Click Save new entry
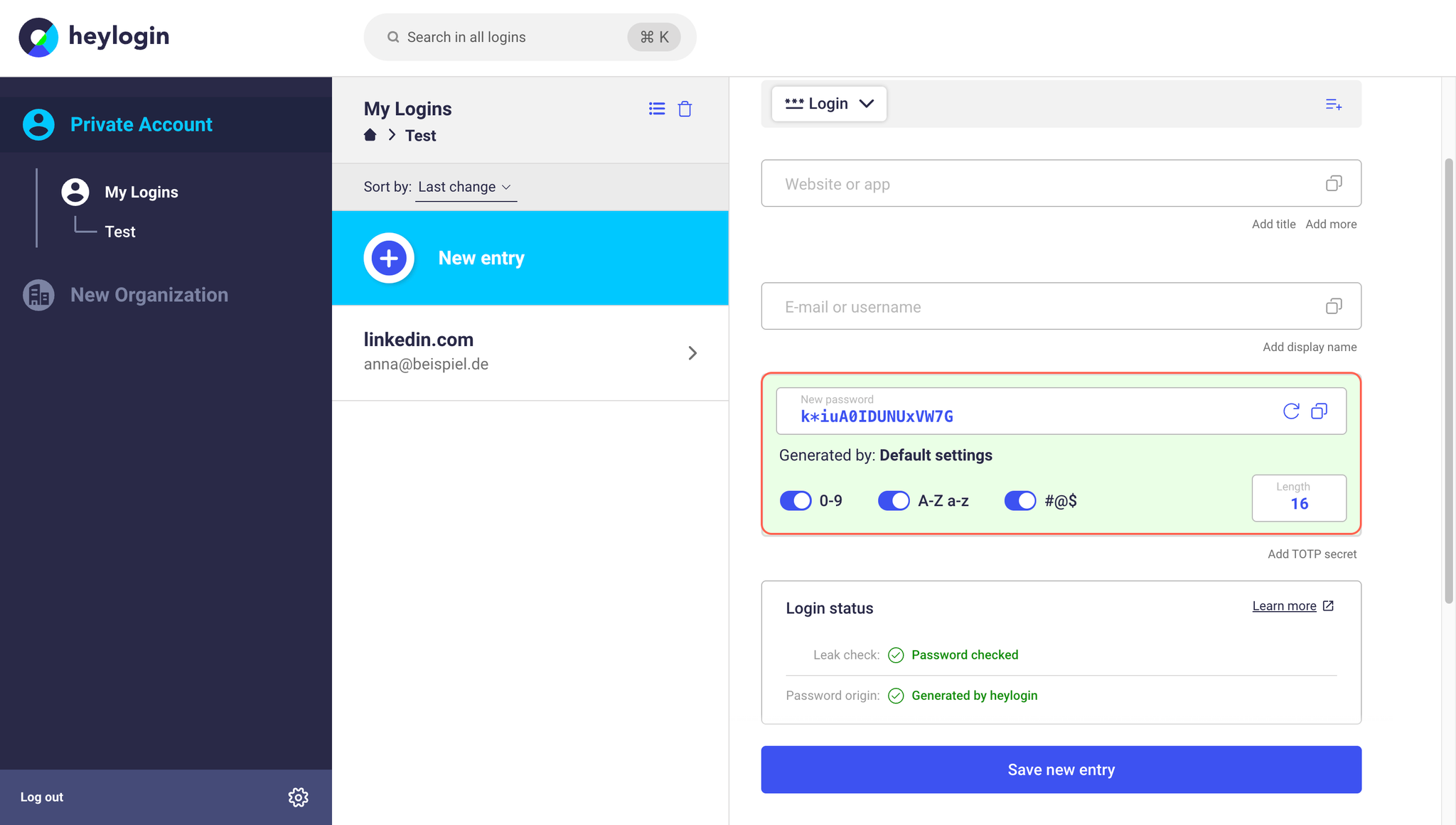The height and width of the screenshot is (825, 1456). pyautogui.click(x=1061, y=770)
